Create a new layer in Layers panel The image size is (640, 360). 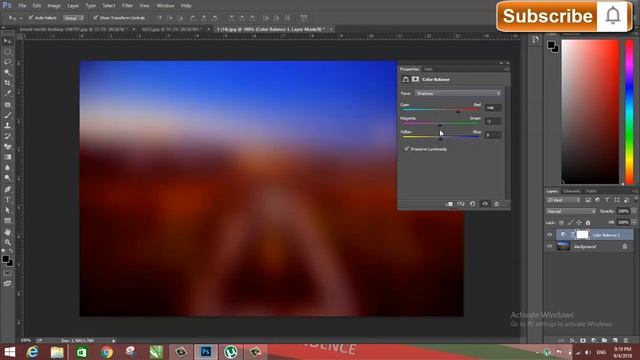click(615, 340)
